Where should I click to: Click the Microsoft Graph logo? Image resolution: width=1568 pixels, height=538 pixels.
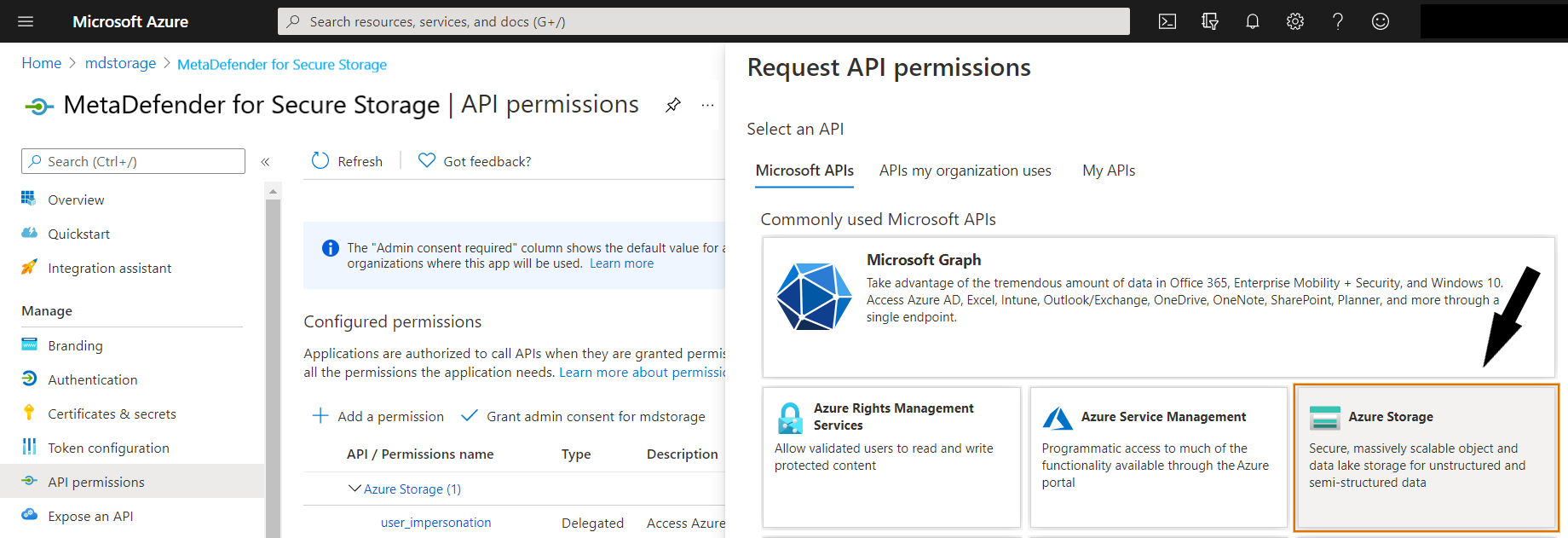pyautogui.click(x=814, y=297)
